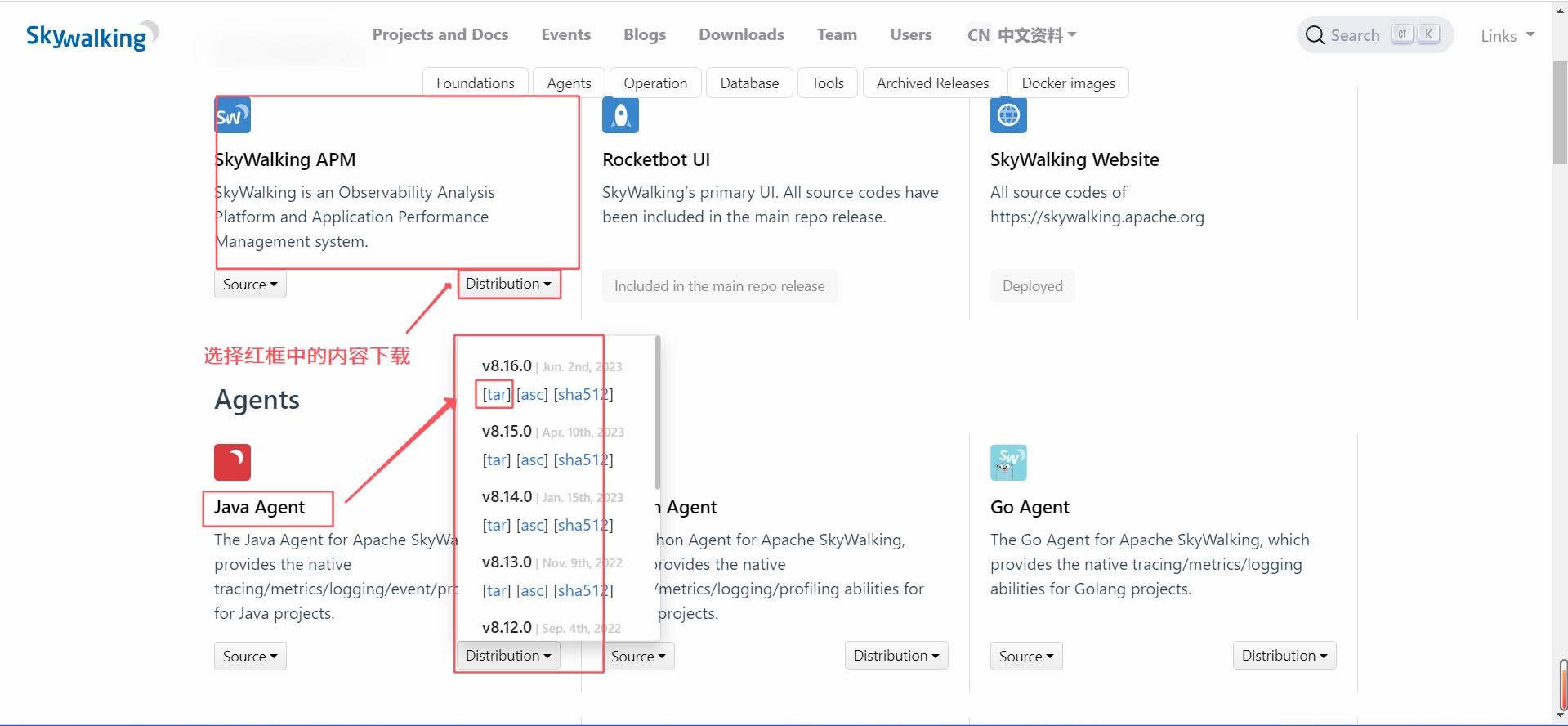This screenshot has height=726, width=1568.
Task: Jump to Agents section tab
Action: click(x=569, y=83)
